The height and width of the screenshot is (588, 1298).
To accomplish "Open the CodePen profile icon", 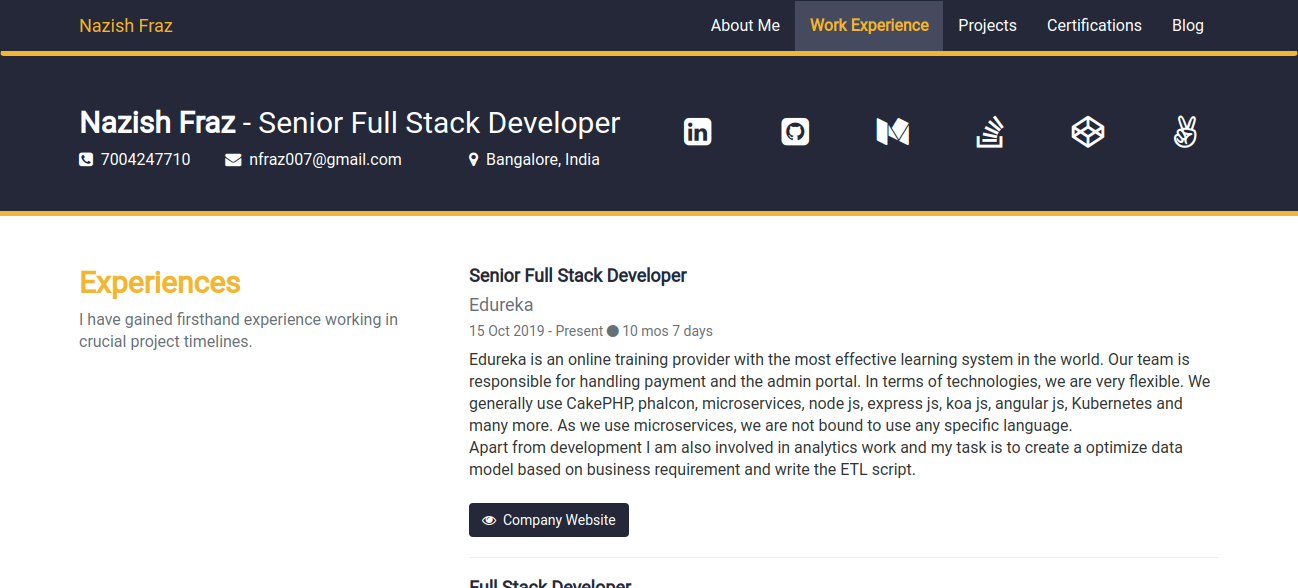I will point(1087,132).
